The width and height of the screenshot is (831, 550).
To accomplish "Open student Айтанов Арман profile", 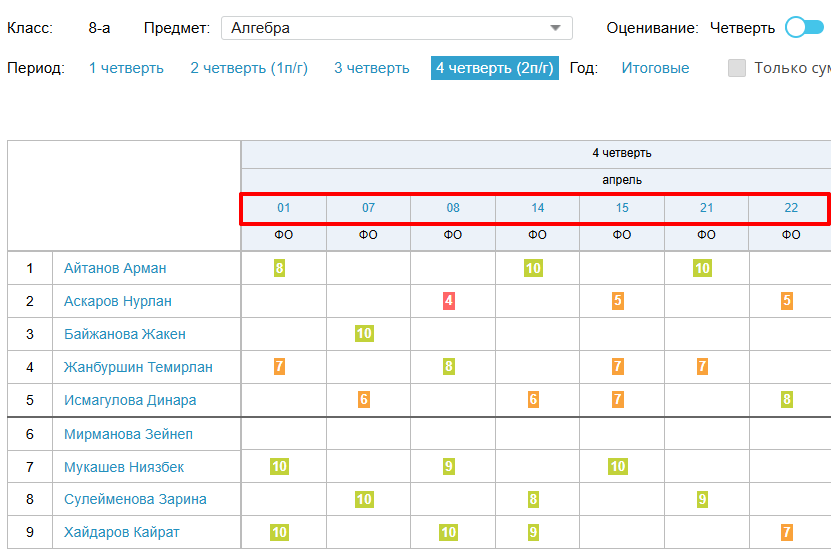I will click(115, 268).
